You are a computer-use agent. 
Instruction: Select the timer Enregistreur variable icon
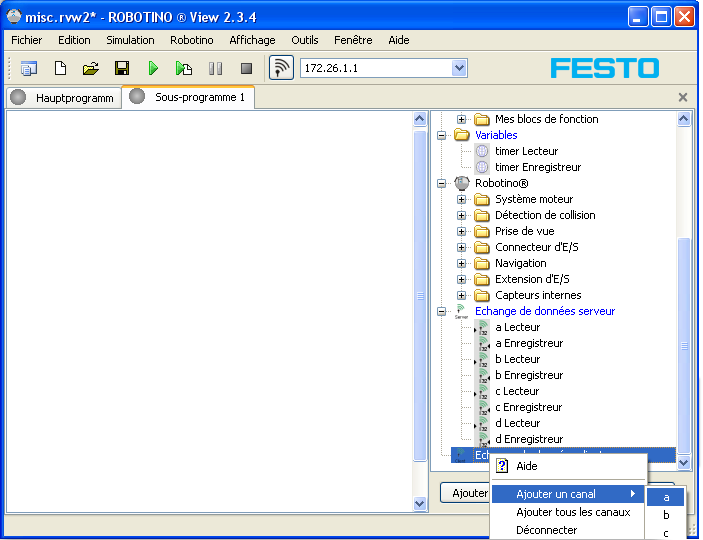482,167
